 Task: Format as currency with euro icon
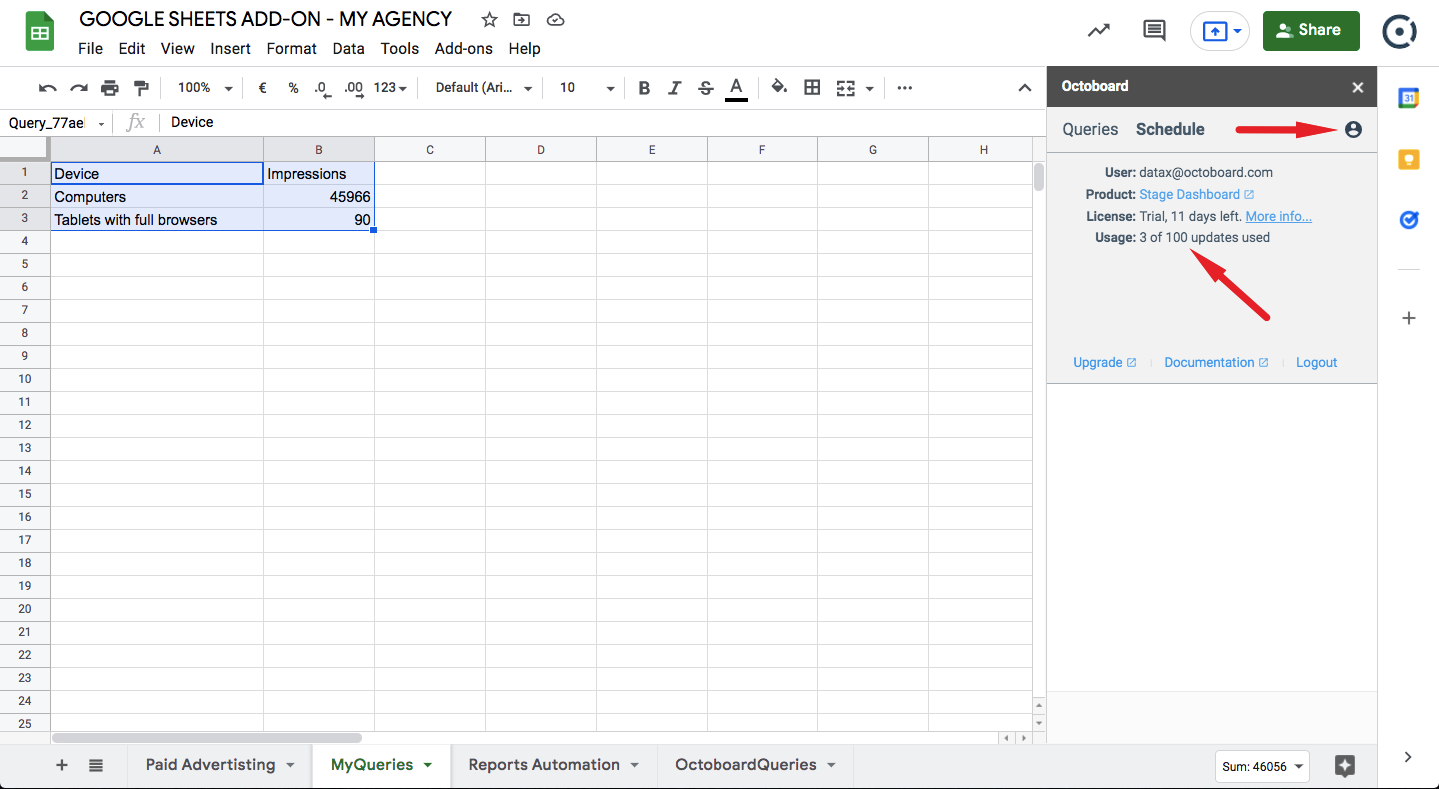pyautogui.click(x=262, y=88)
